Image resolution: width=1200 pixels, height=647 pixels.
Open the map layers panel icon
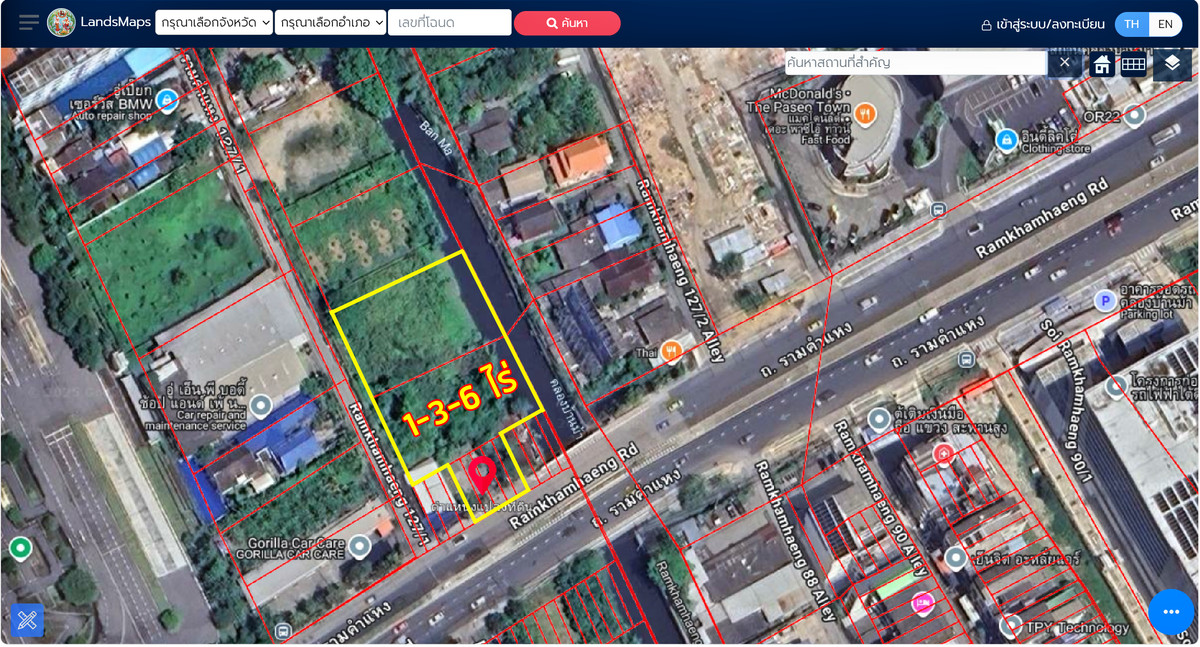click(x=1172, y=64)
